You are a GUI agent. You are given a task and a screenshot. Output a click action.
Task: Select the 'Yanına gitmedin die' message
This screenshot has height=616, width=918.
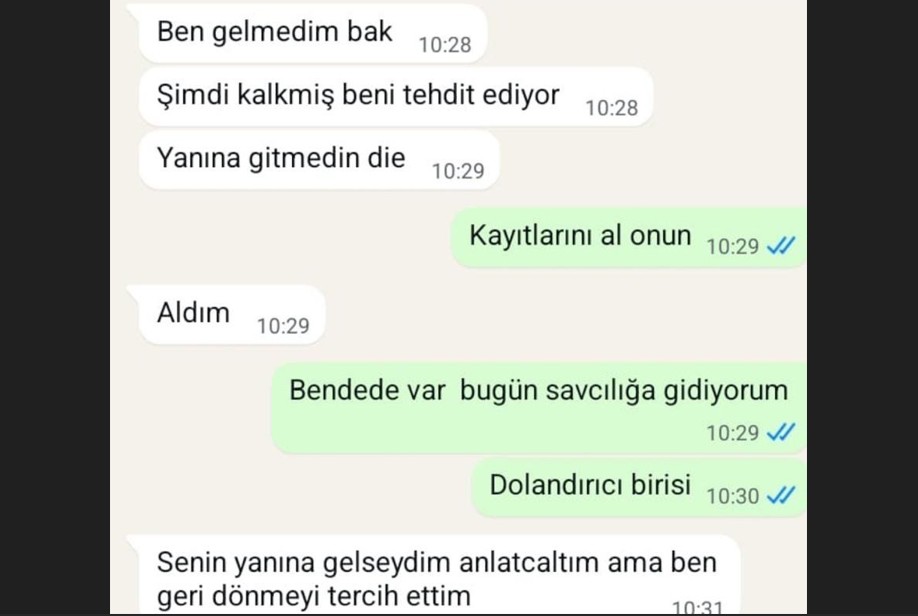click(319, 160)
